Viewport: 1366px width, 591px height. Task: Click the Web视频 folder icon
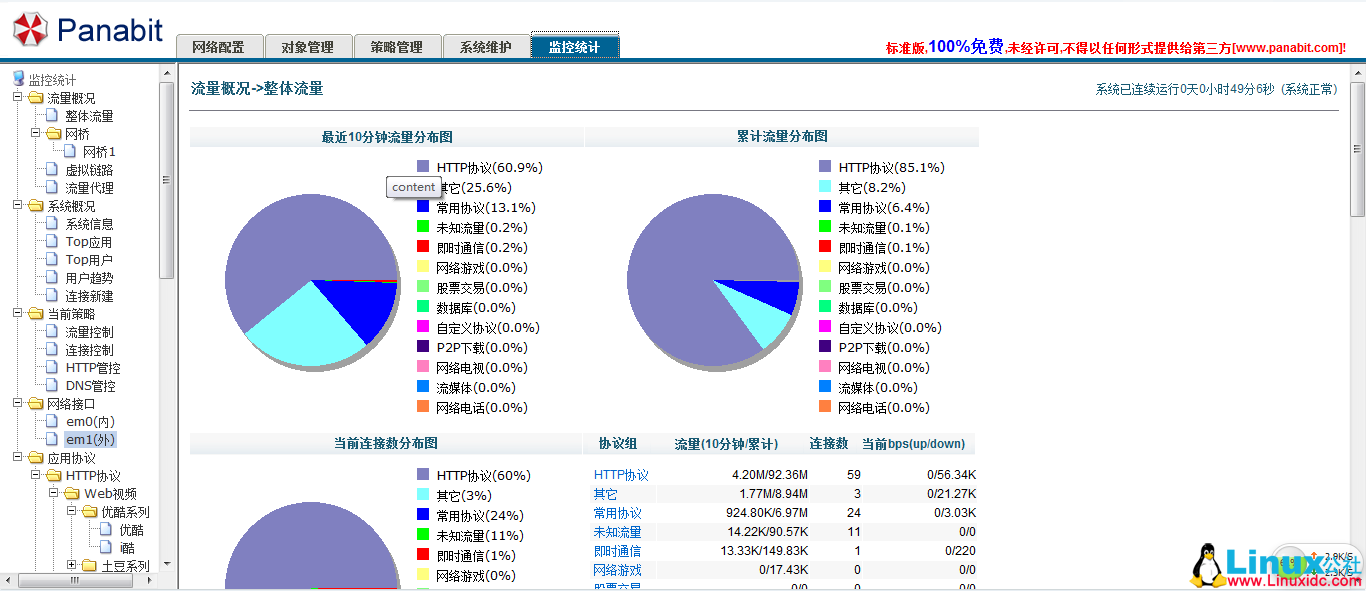click(x=72, y=494)
